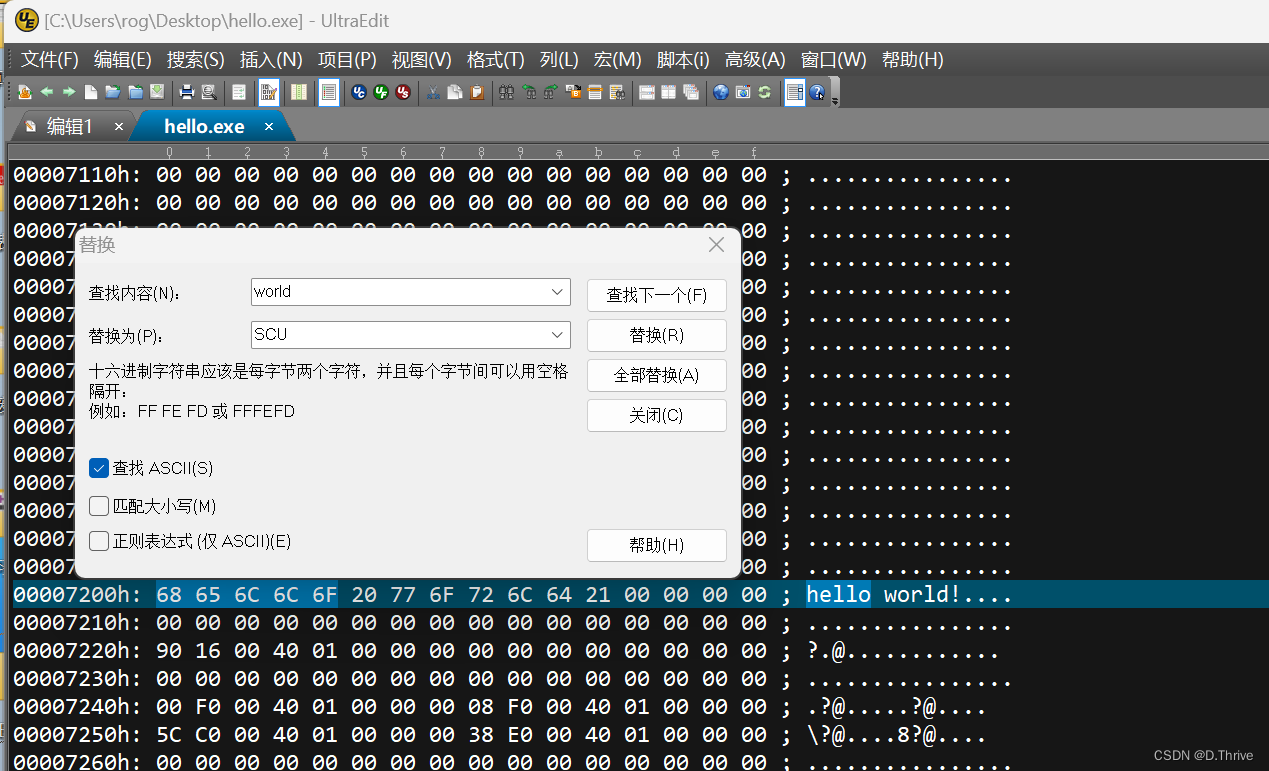1269x771 pixels.
Task: Click the Print toolbar icon
Action: (186, 92)
